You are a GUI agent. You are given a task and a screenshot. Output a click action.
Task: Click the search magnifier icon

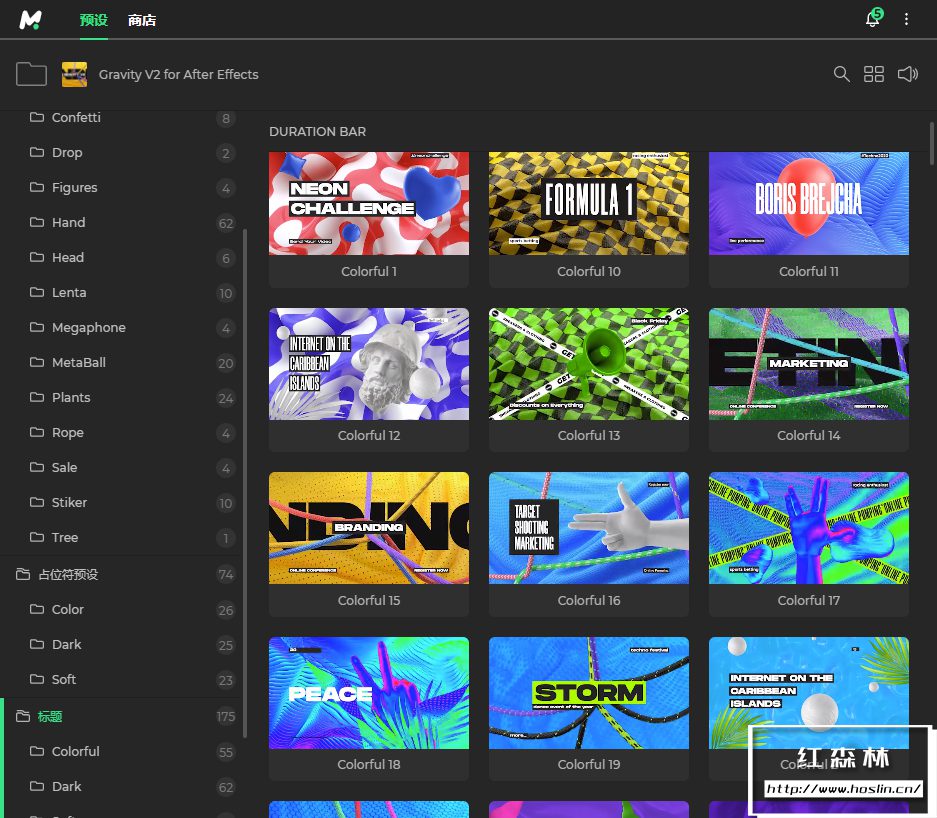[x=841, y=74]
